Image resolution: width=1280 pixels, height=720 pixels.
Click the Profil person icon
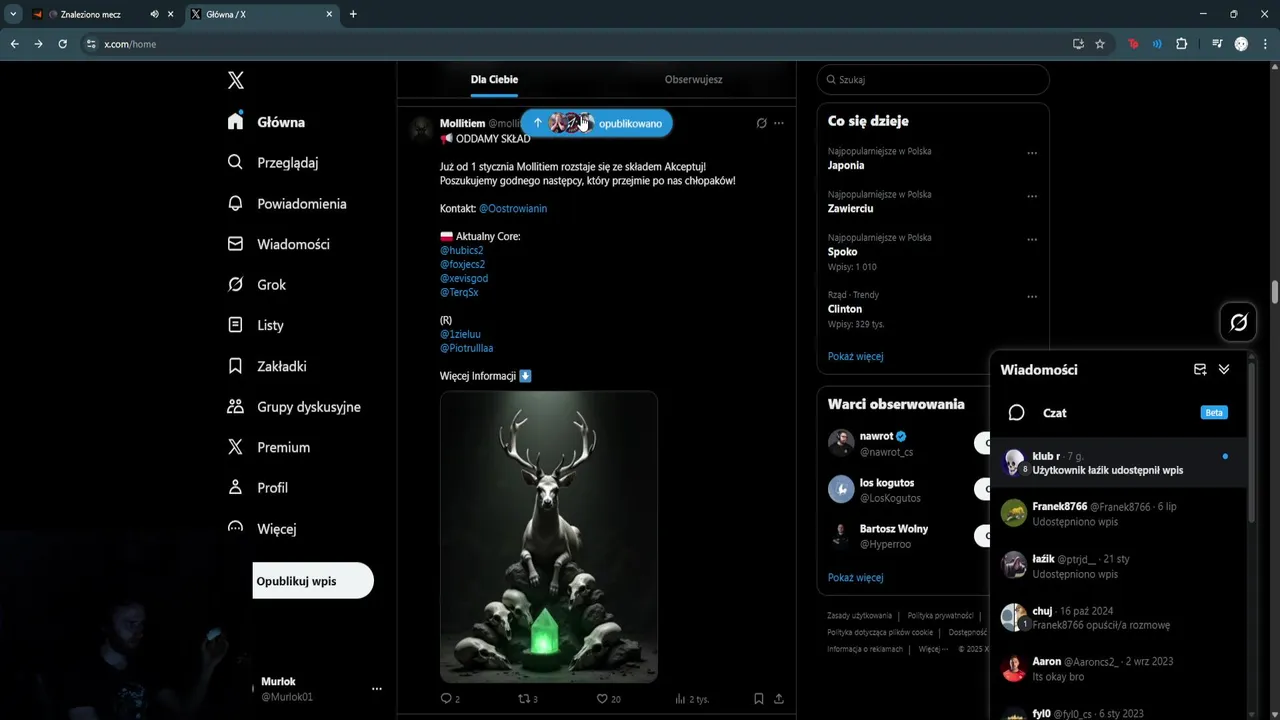tap(235, 488)
